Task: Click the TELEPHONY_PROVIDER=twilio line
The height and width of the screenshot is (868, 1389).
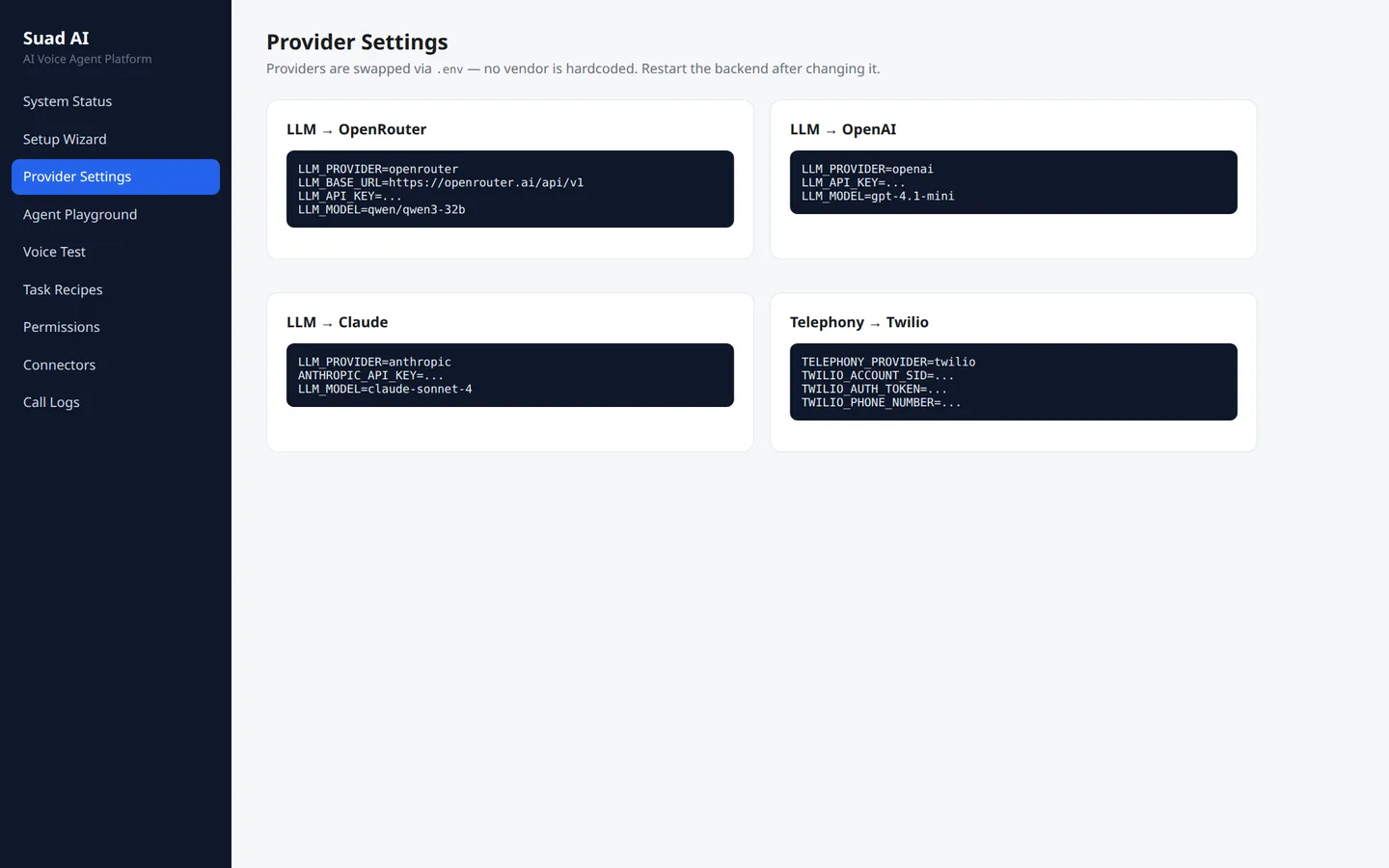Action: pos(888,362)
